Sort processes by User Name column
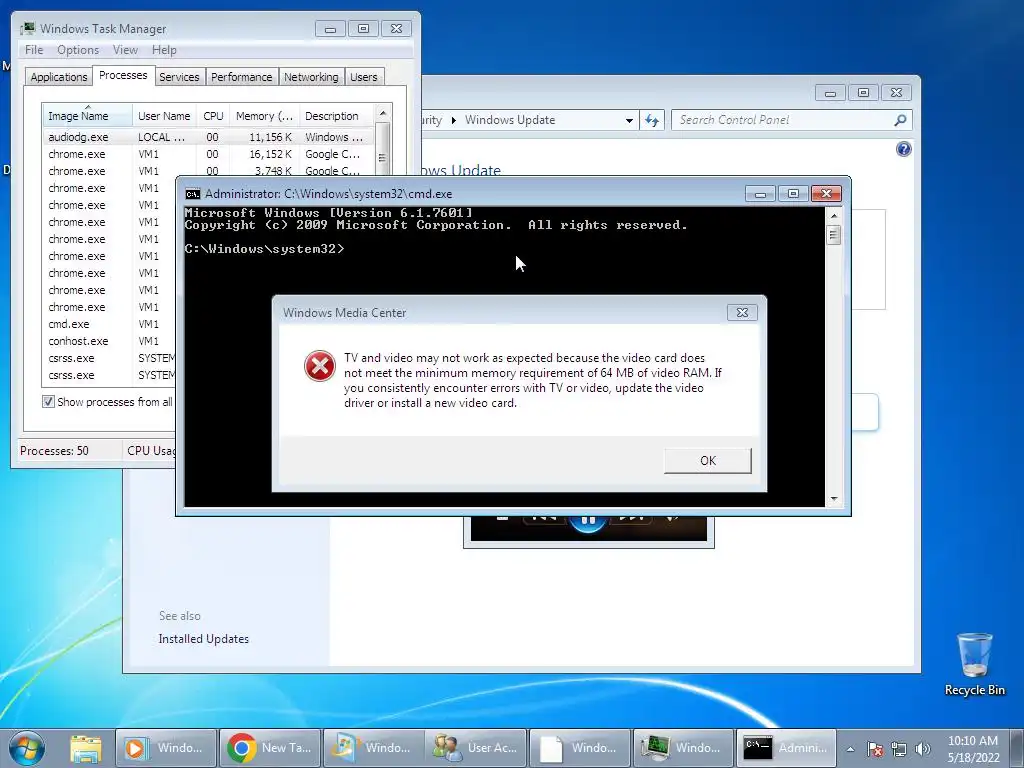The height and width of the screenshot is (768, 1024). [x=164, y=116]
